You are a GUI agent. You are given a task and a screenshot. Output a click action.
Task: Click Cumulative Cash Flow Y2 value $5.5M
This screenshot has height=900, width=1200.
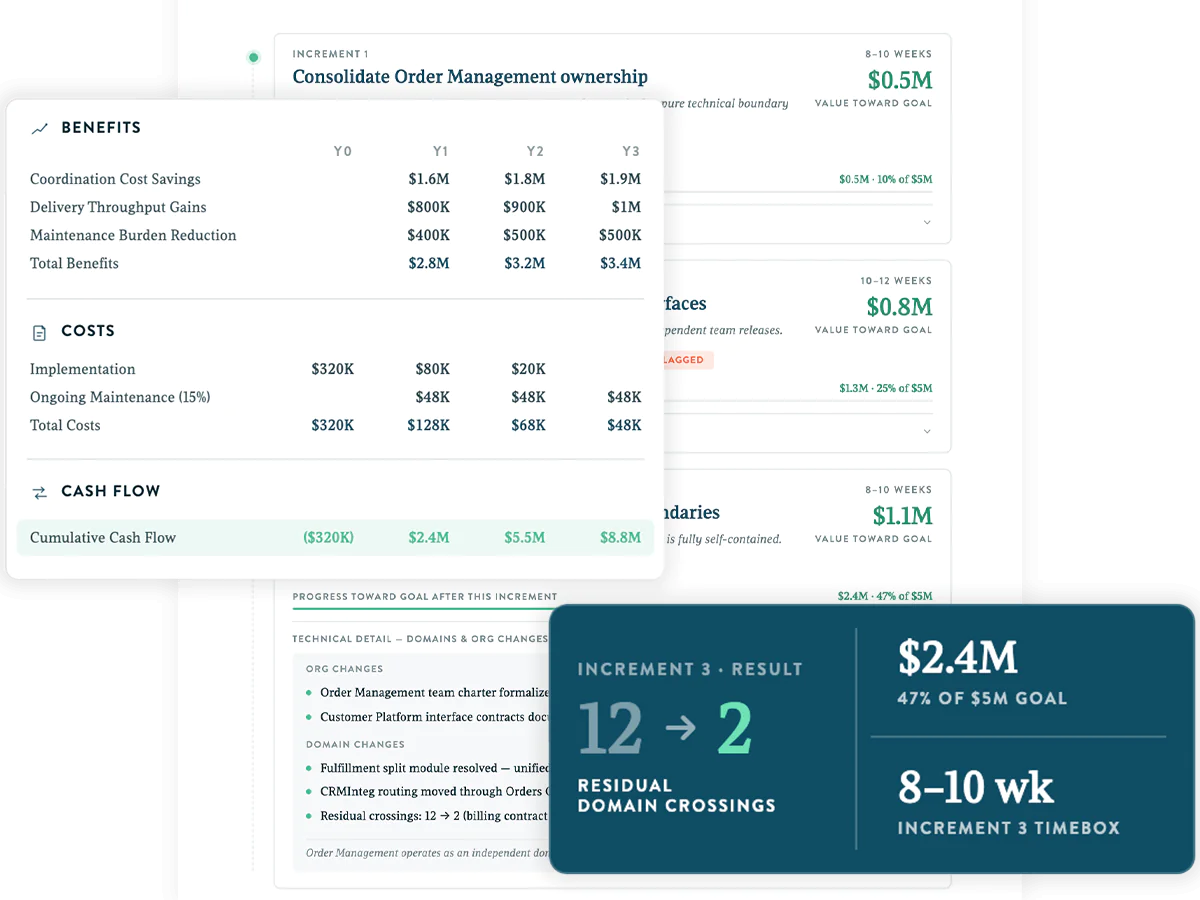point(525,537)
